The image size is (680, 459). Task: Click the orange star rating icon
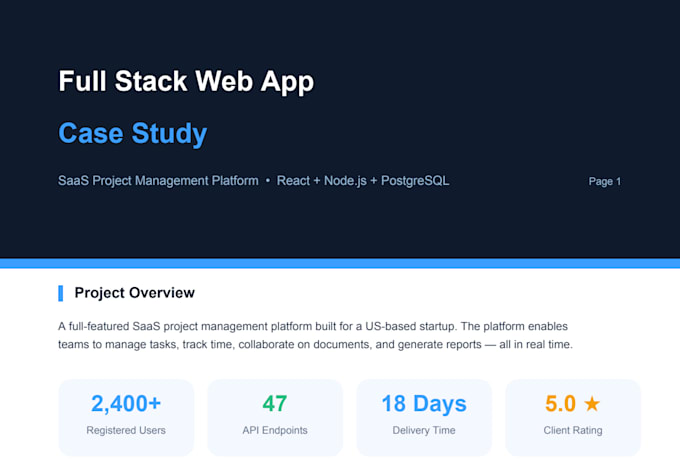click(x=592, y=403)
